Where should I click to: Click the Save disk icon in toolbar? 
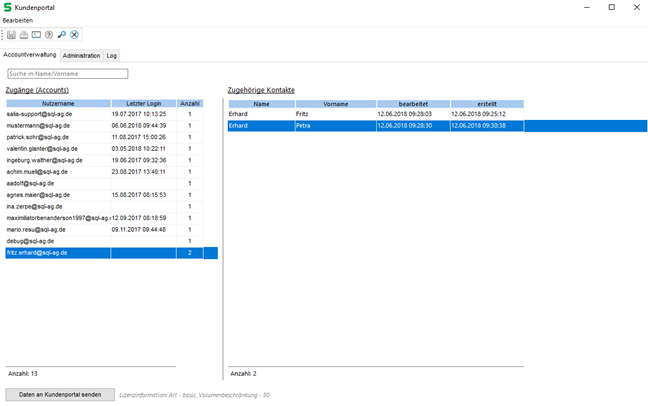click(13, 35)
